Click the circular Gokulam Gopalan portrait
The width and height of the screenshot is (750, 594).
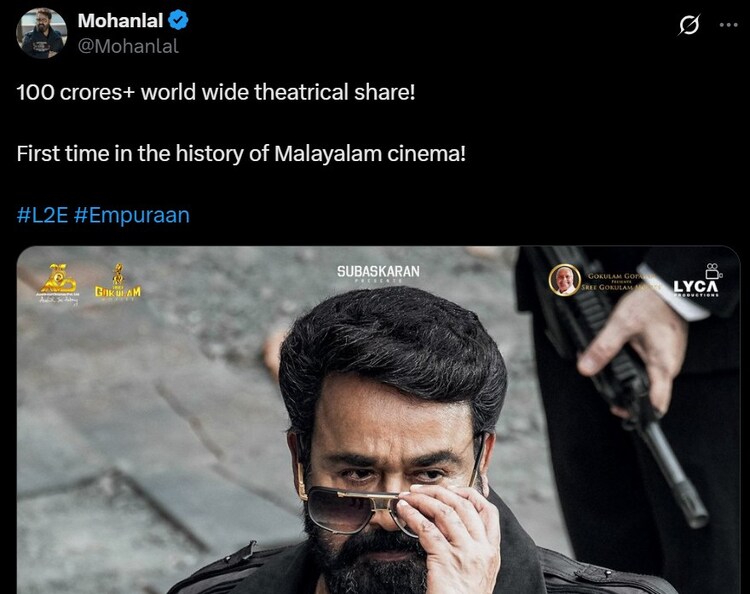tap(564, 279)
